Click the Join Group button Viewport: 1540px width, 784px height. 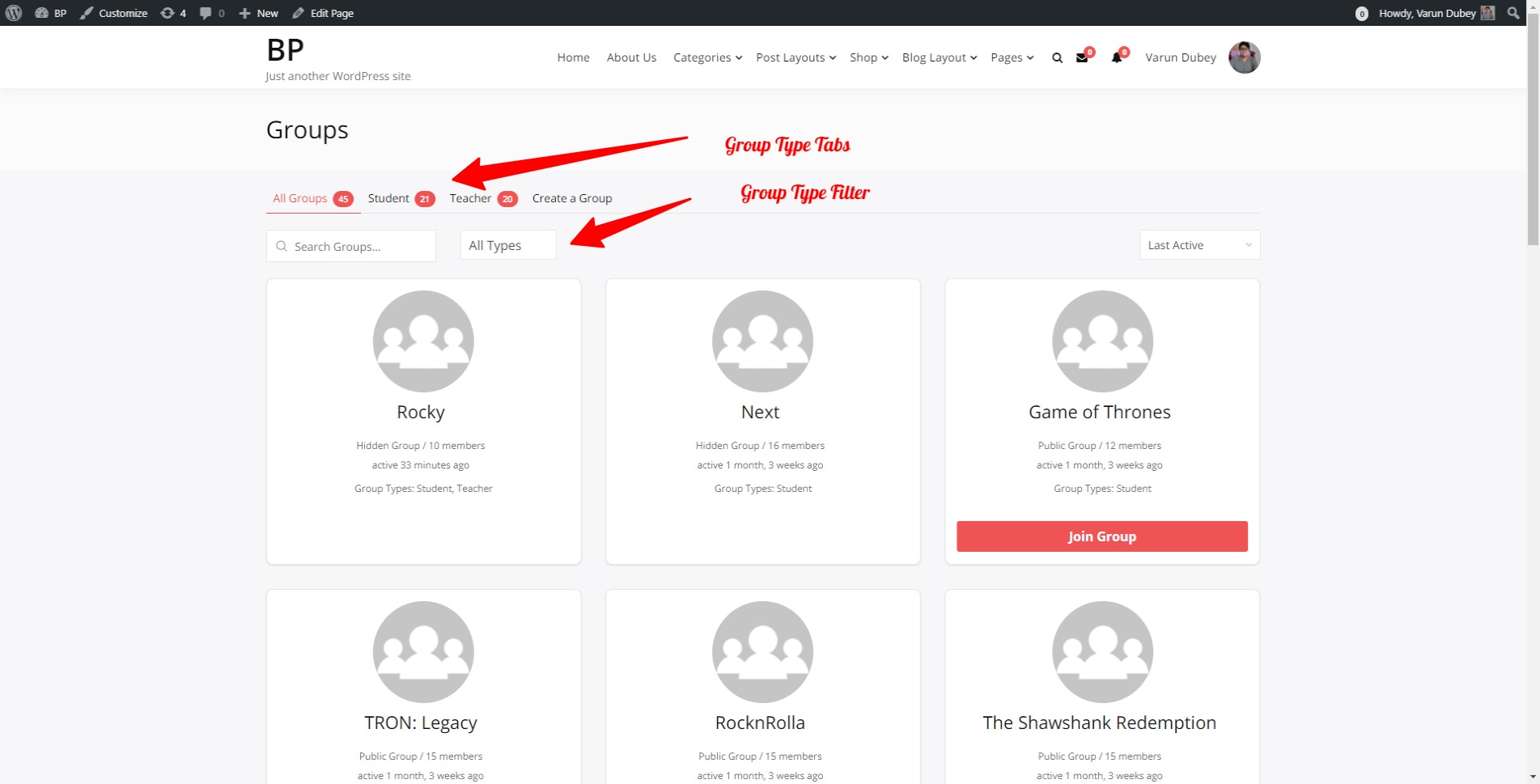click(1101, 536)
